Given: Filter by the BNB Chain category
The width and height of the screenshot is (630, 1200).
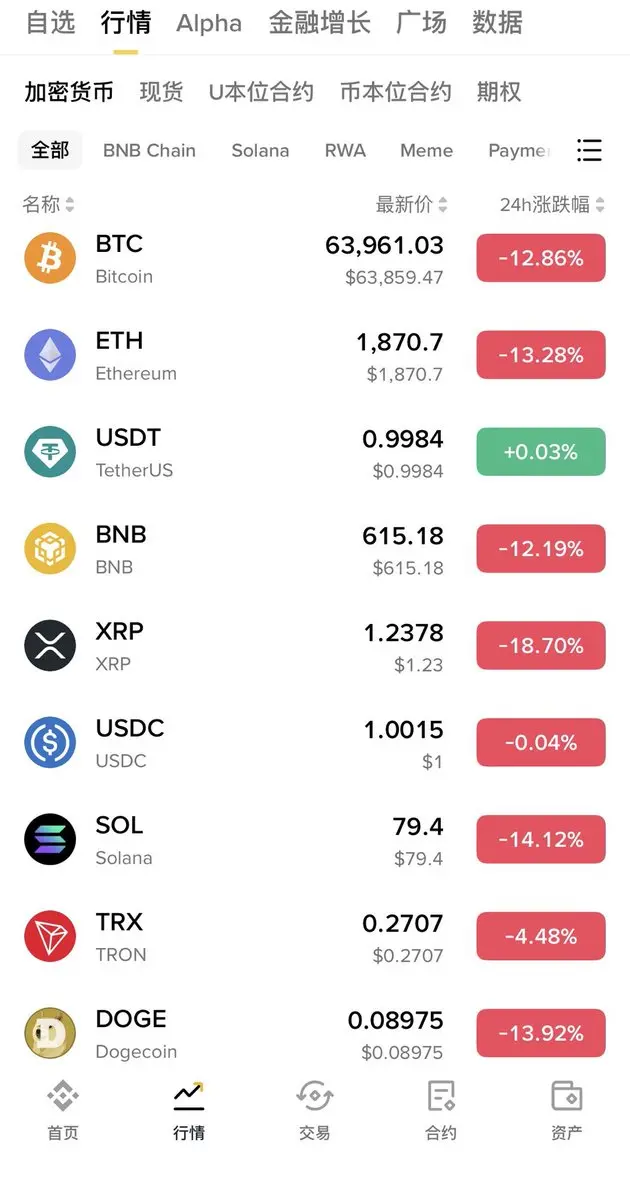Looking at the screenshot, I should (149, 150).
